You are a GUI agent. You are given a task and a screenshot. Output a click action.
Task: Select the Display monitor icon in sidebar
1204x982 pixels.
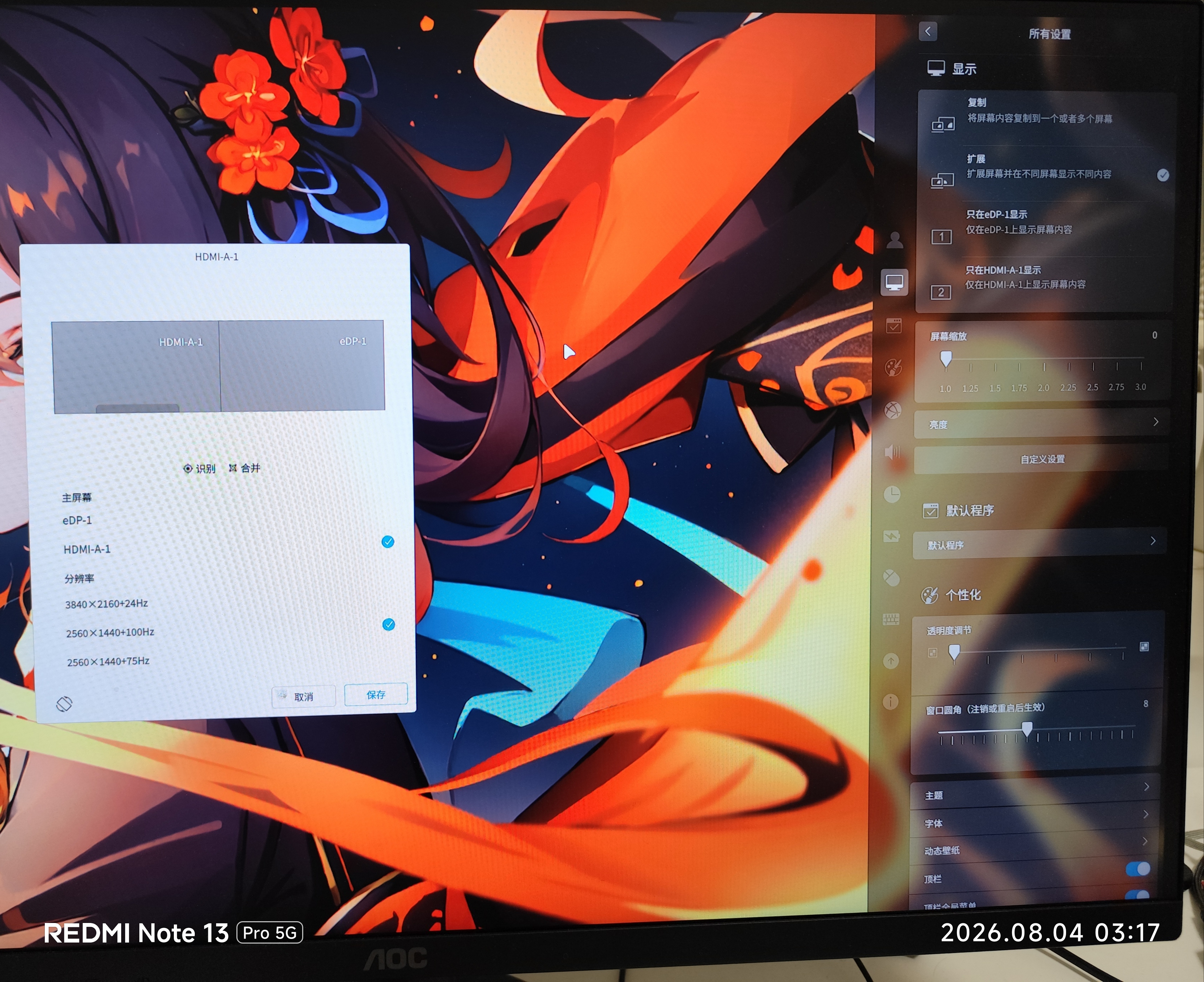894,282
